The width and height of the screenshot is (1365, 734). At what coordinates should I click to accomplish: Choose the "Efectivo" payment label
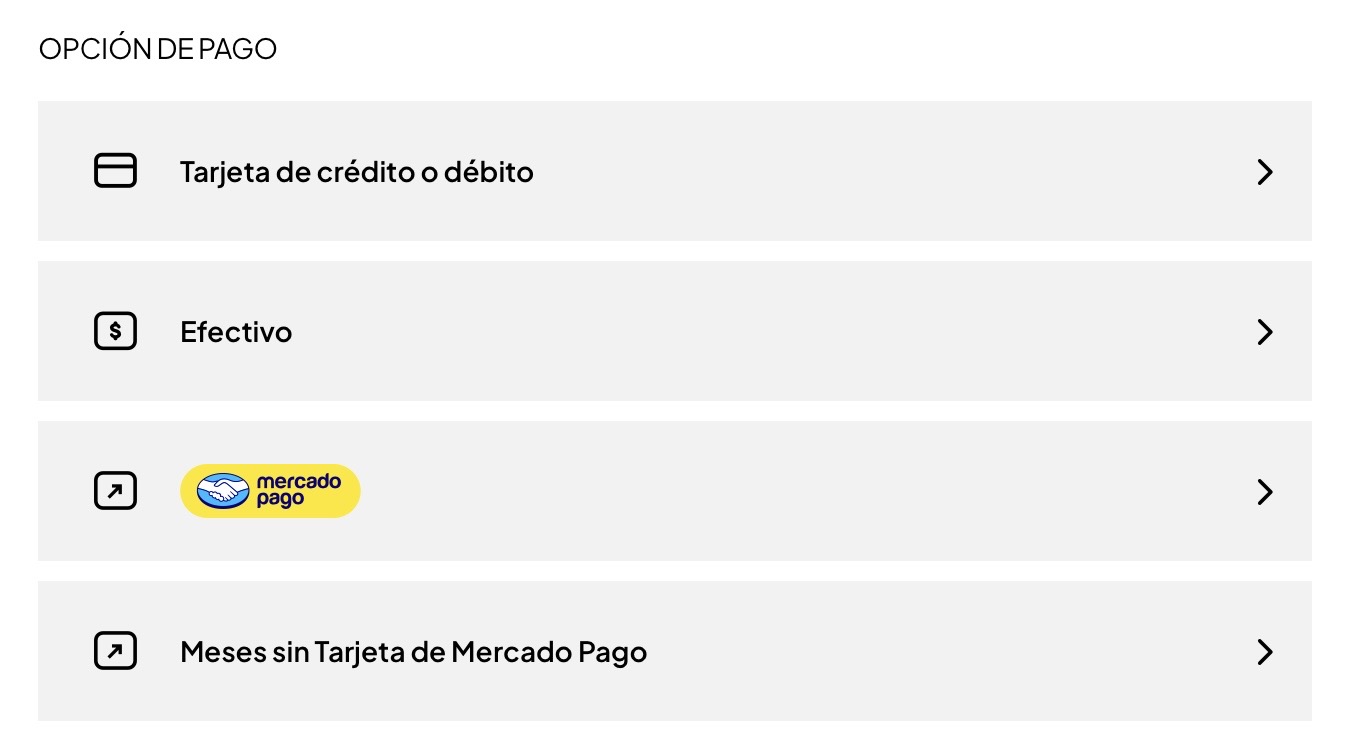236,332
